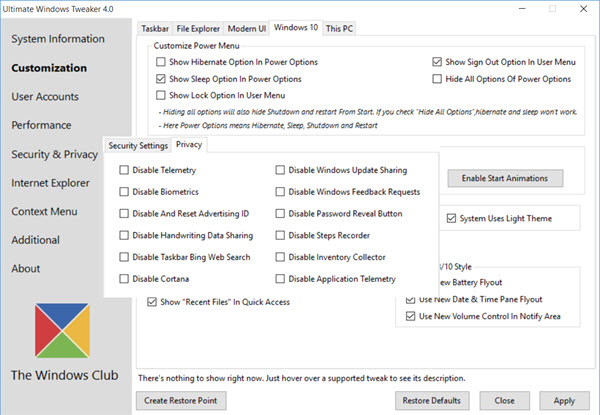
Task: Select the About sidebar item
Action: [x=26, y=269]
